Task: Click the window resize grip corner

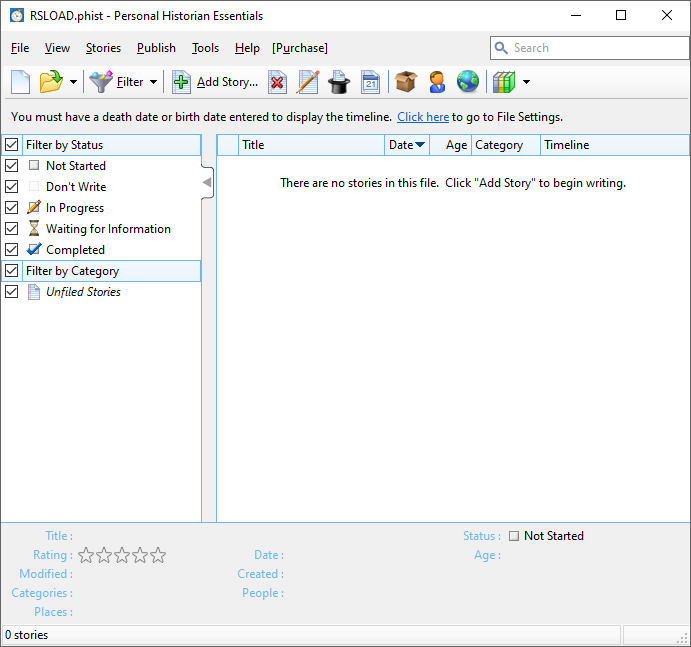Action: (x=683, y=639)
